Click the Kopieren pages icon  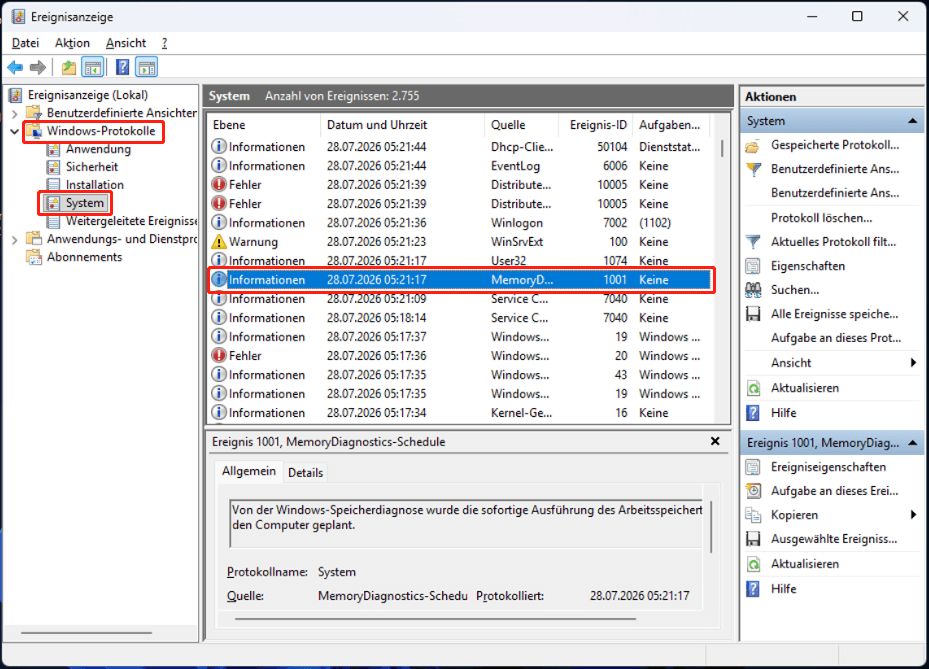pos(753,515)
